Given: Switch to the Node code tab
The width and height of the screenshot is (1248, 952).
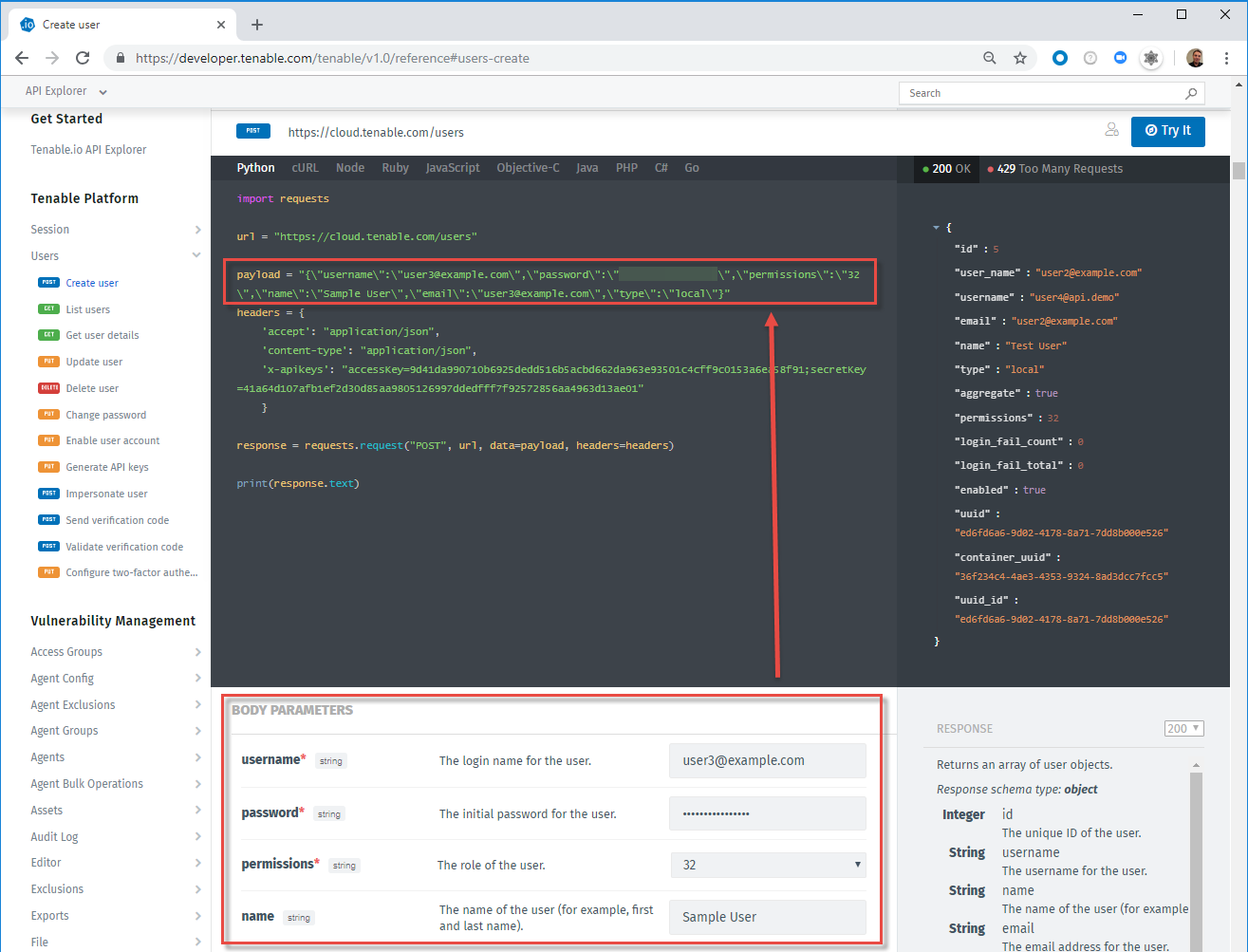Looking at the screenshot, I should pyautogui.click(x=350, y=168).
